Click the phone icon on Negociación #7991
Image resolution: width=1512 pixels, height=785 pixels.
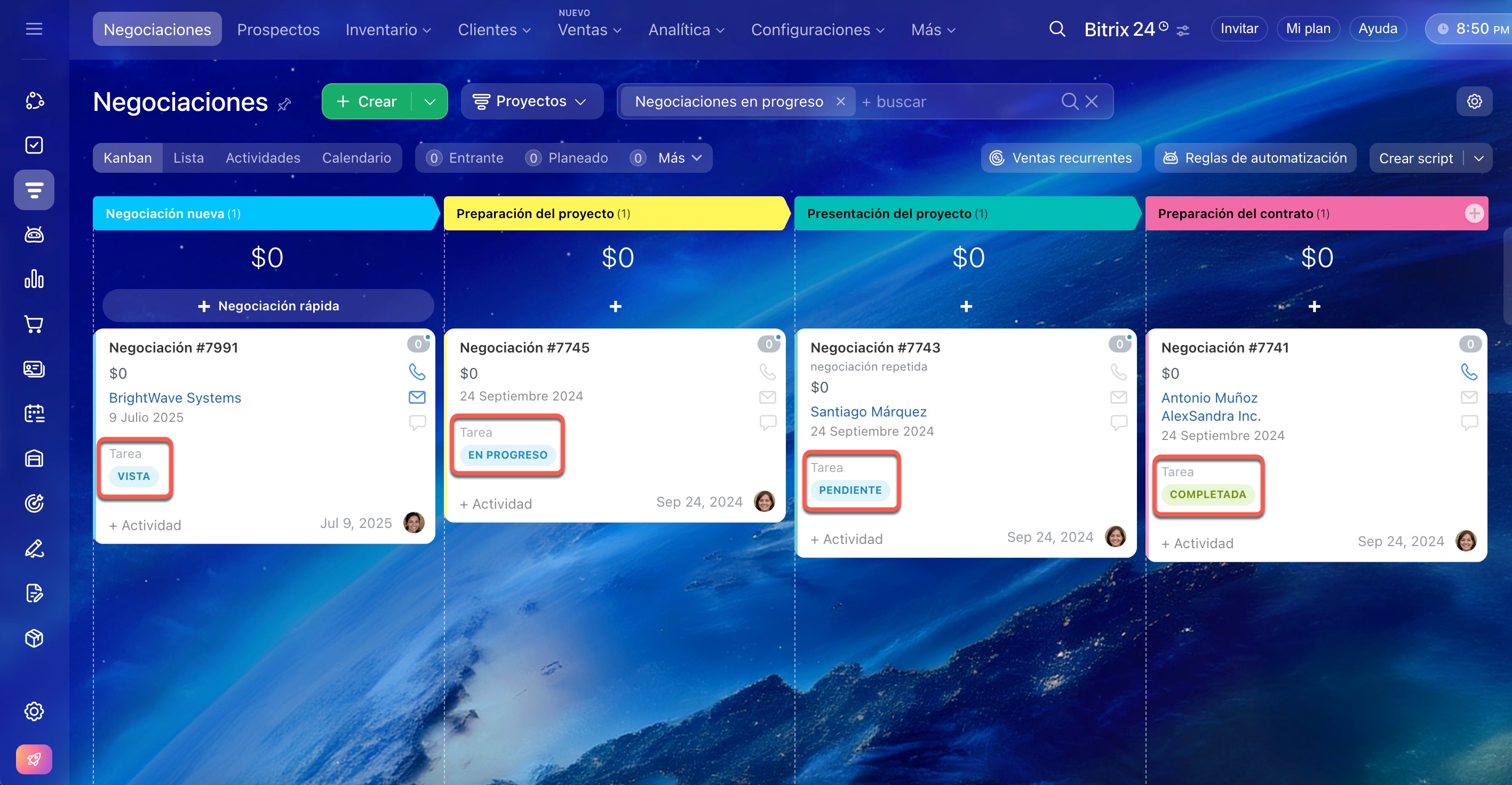click(x=417, y=371)
